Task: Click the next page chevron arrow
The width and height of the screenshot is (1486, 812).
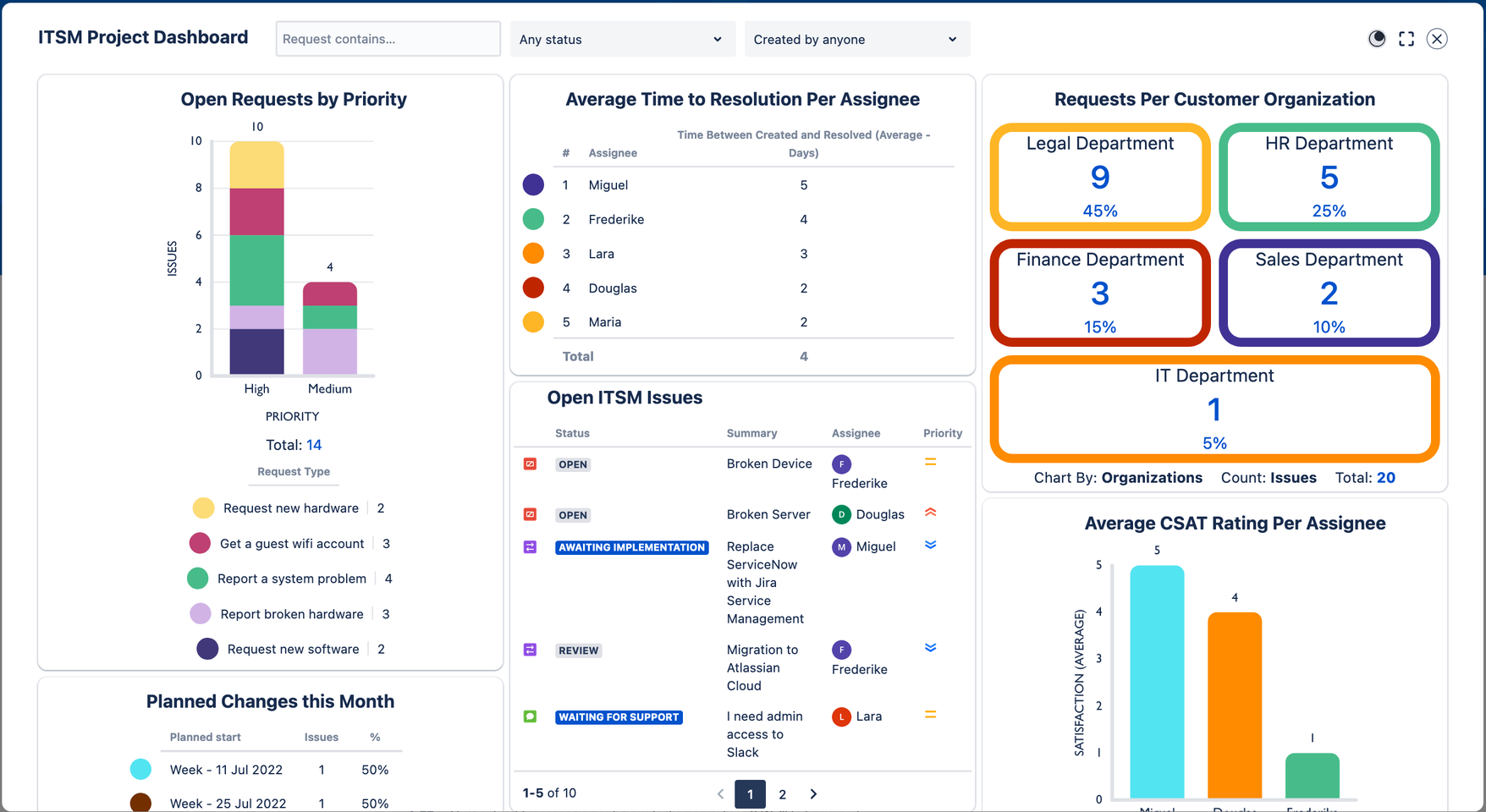Action: [813, 794]
